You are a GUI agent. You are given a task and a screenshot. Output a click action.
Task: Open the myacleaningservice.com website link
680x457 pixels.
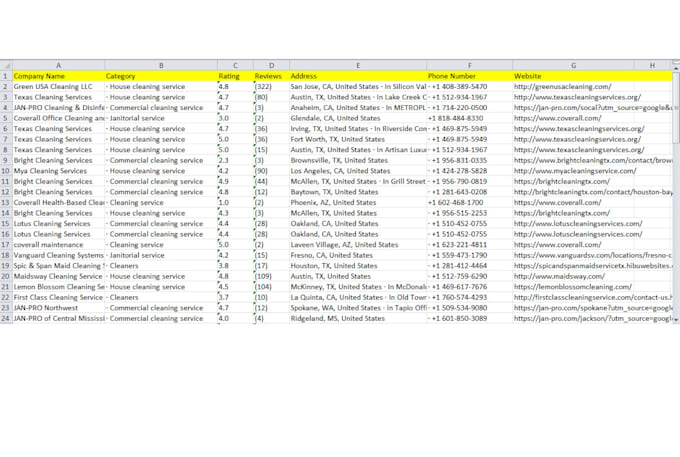575,171
